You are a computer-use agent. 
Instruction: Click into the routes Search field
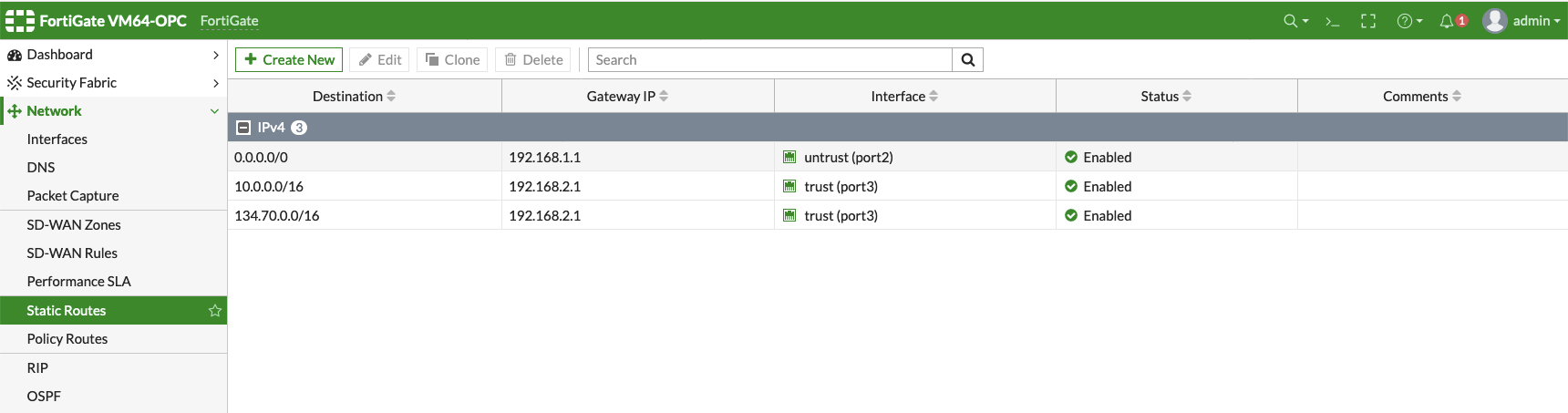coord(770,60)
